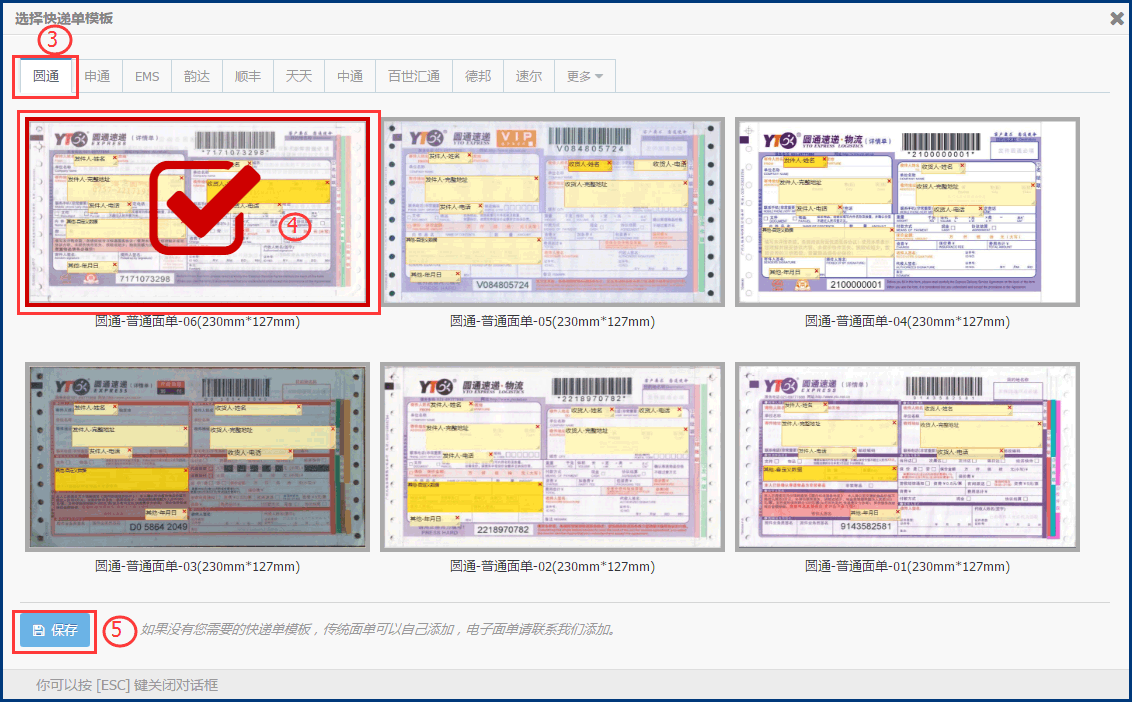This screenshot has width=1132, height=702.
Task: Click the caption 圆通-普通面单-03(230mm*127mm)
Action: click(x=198, y=566)
